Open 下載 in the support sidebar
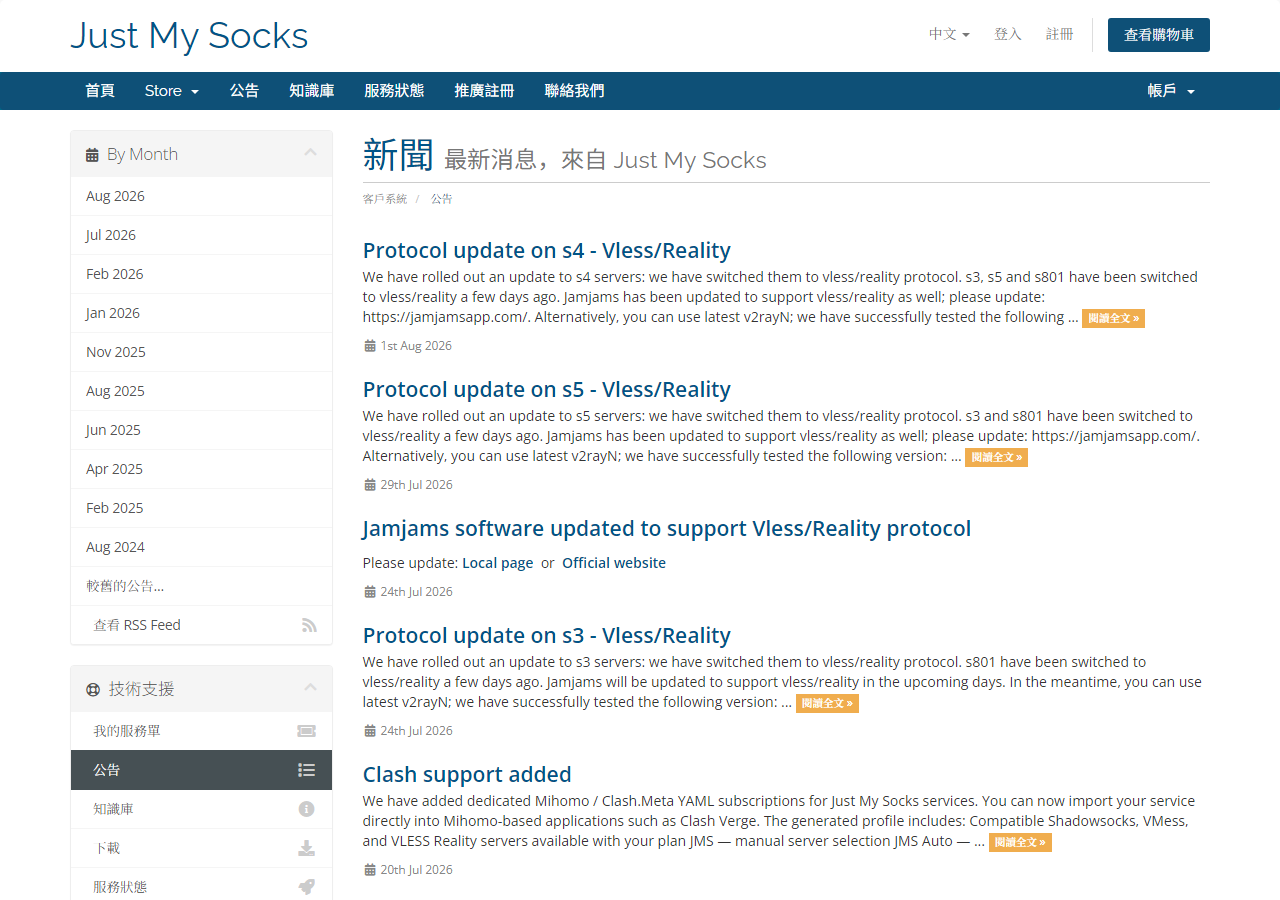The image size is (1280, 900). coord(201,848)
